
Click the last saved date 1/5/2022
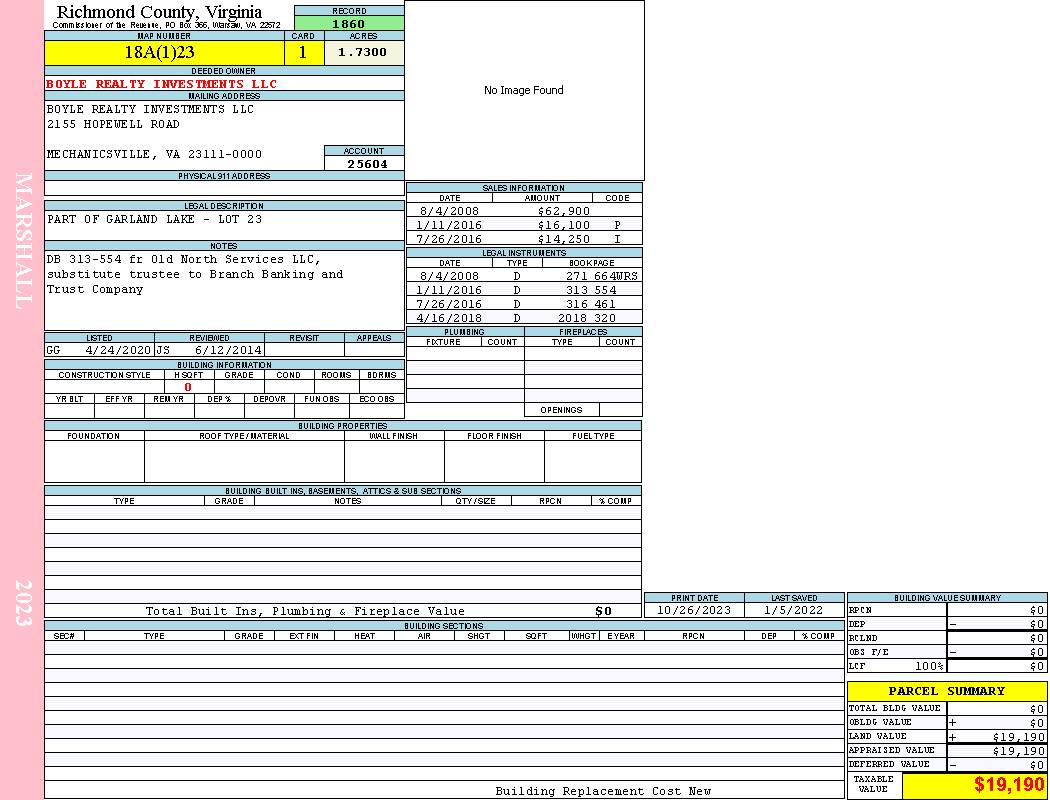point(794,610)
